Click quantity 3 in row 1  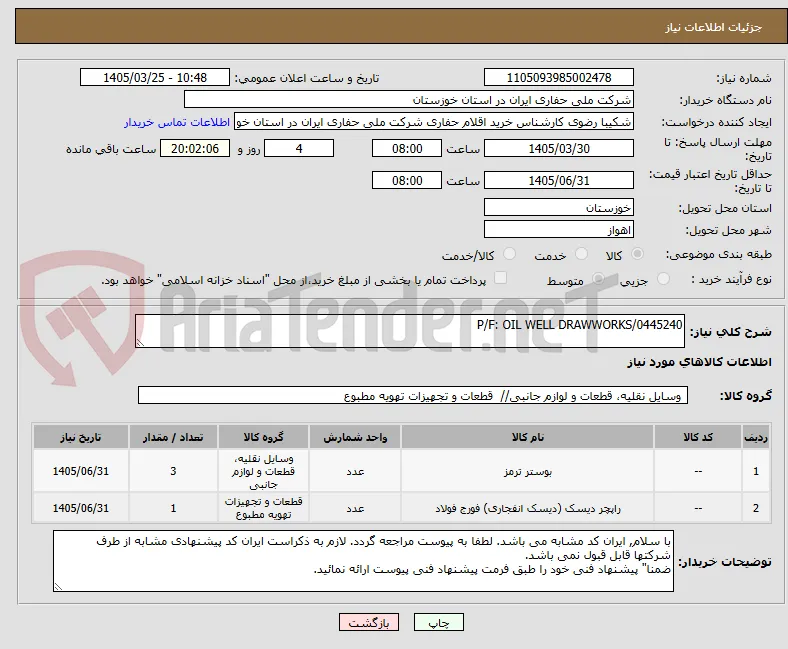[173, 471]
